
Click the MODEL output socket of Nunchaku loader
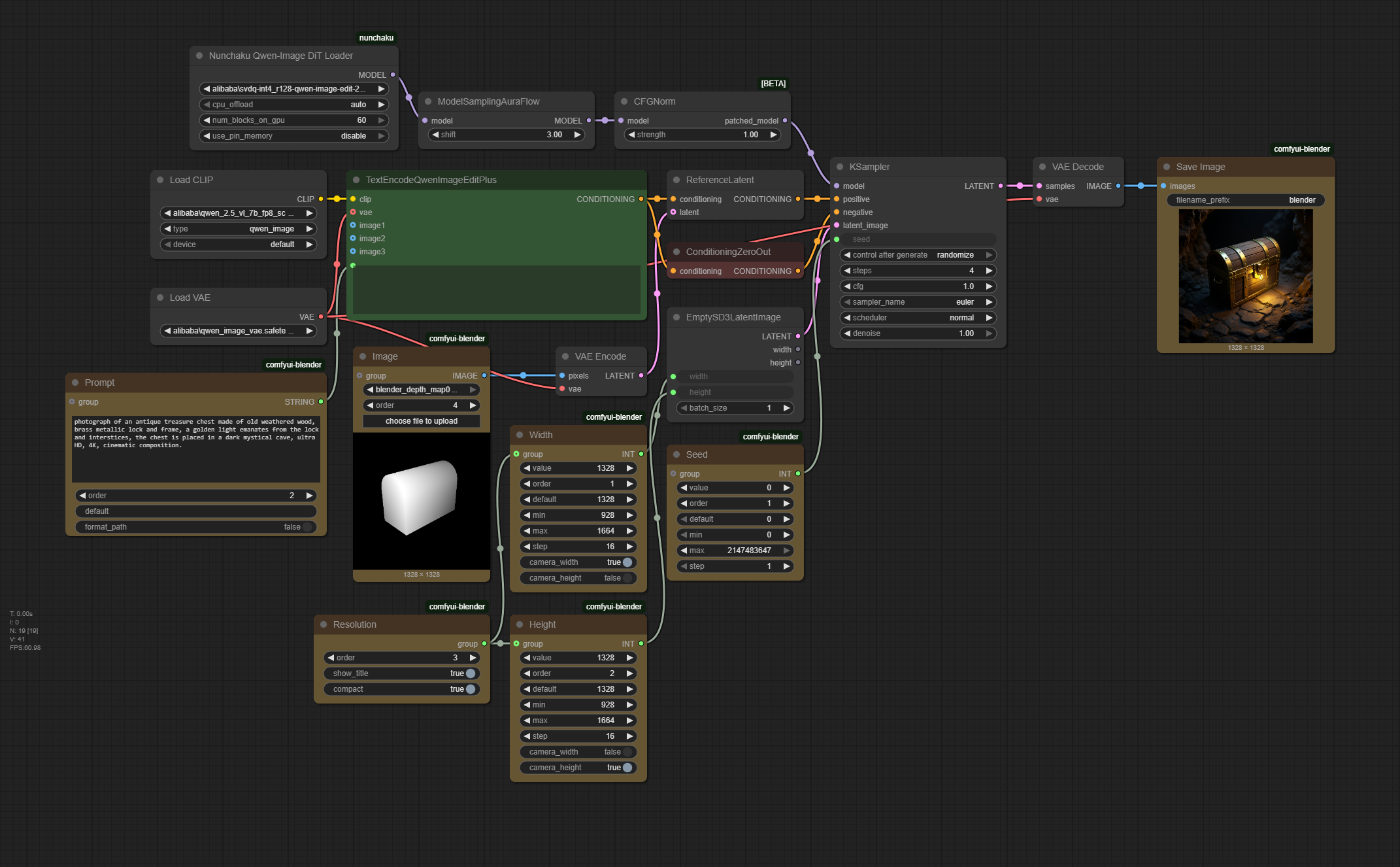click(393, 75)
